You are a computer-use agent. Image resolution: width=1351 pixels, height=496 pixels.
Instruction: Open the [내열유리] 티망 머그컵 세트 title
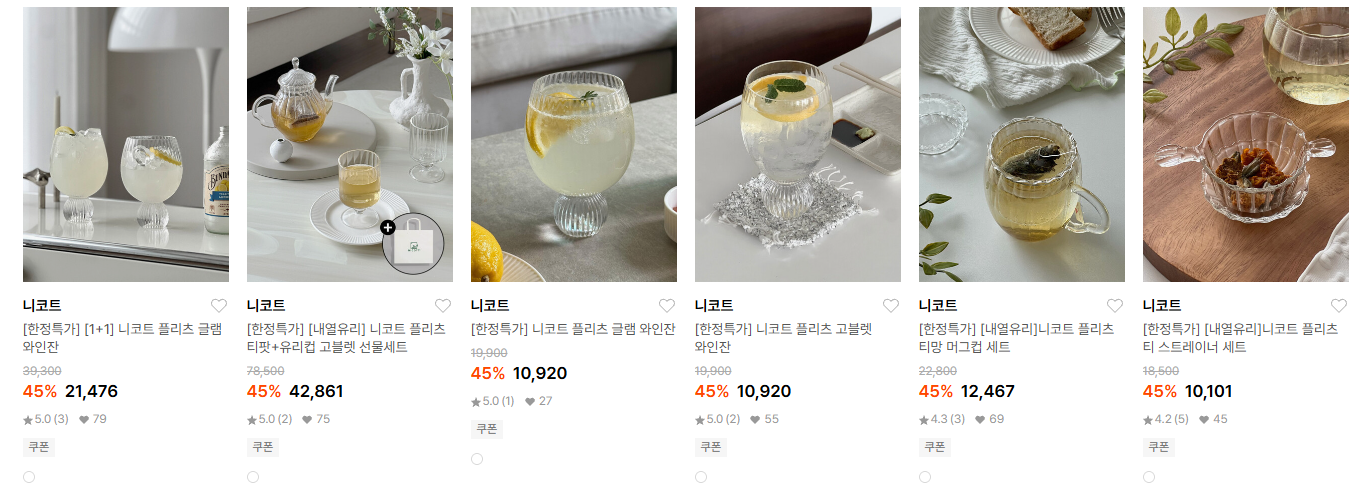point(1016,338)
